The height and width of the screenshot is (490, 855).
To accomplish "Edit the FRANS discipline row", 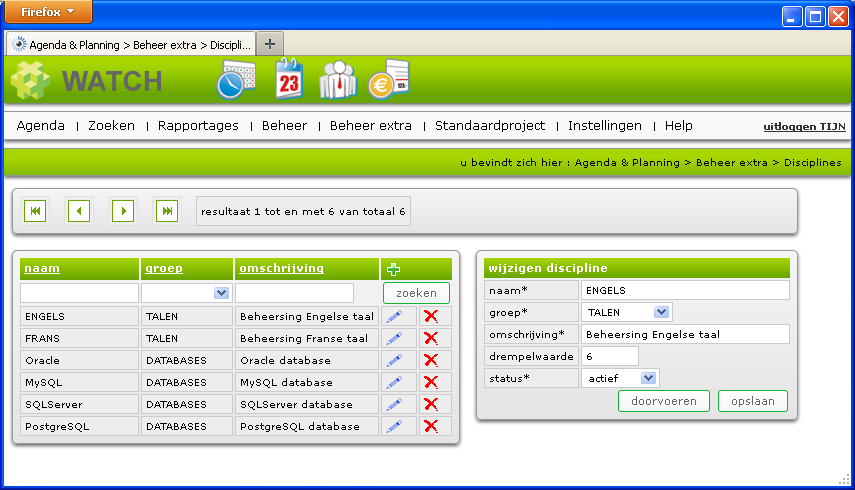I will [394, 338].
